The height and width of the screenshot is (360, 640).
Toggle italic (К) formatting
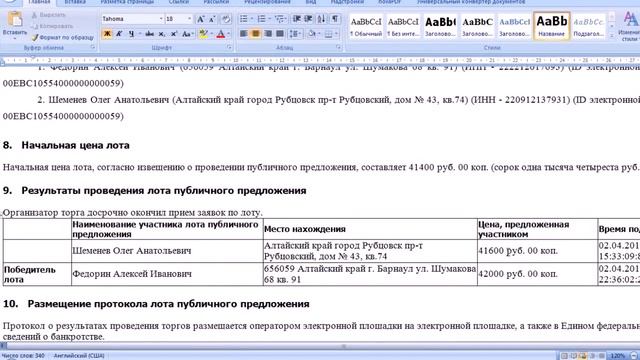[119, 34]
